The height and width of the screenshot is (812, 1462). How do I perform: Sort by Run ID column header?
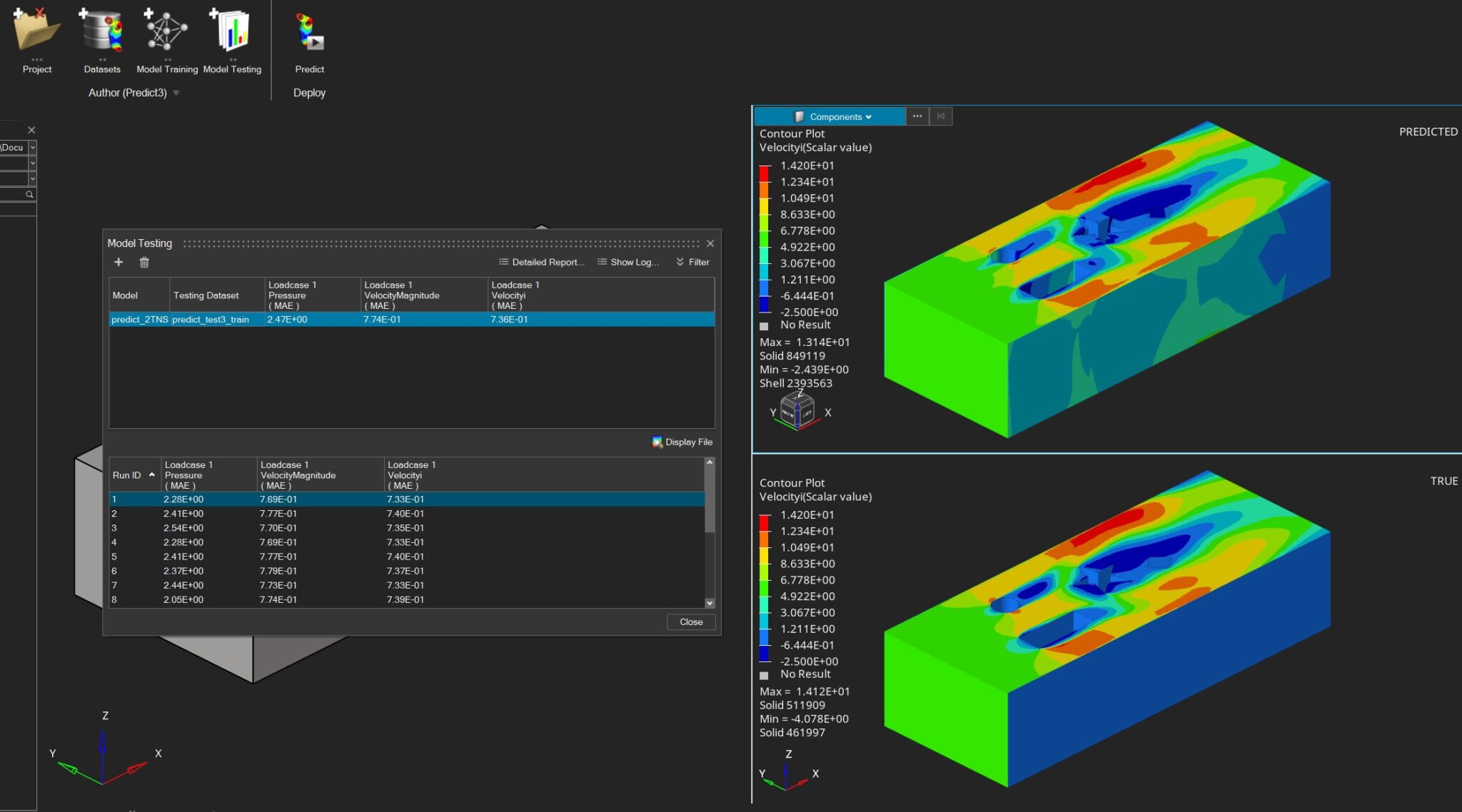[x=135, y=475]
